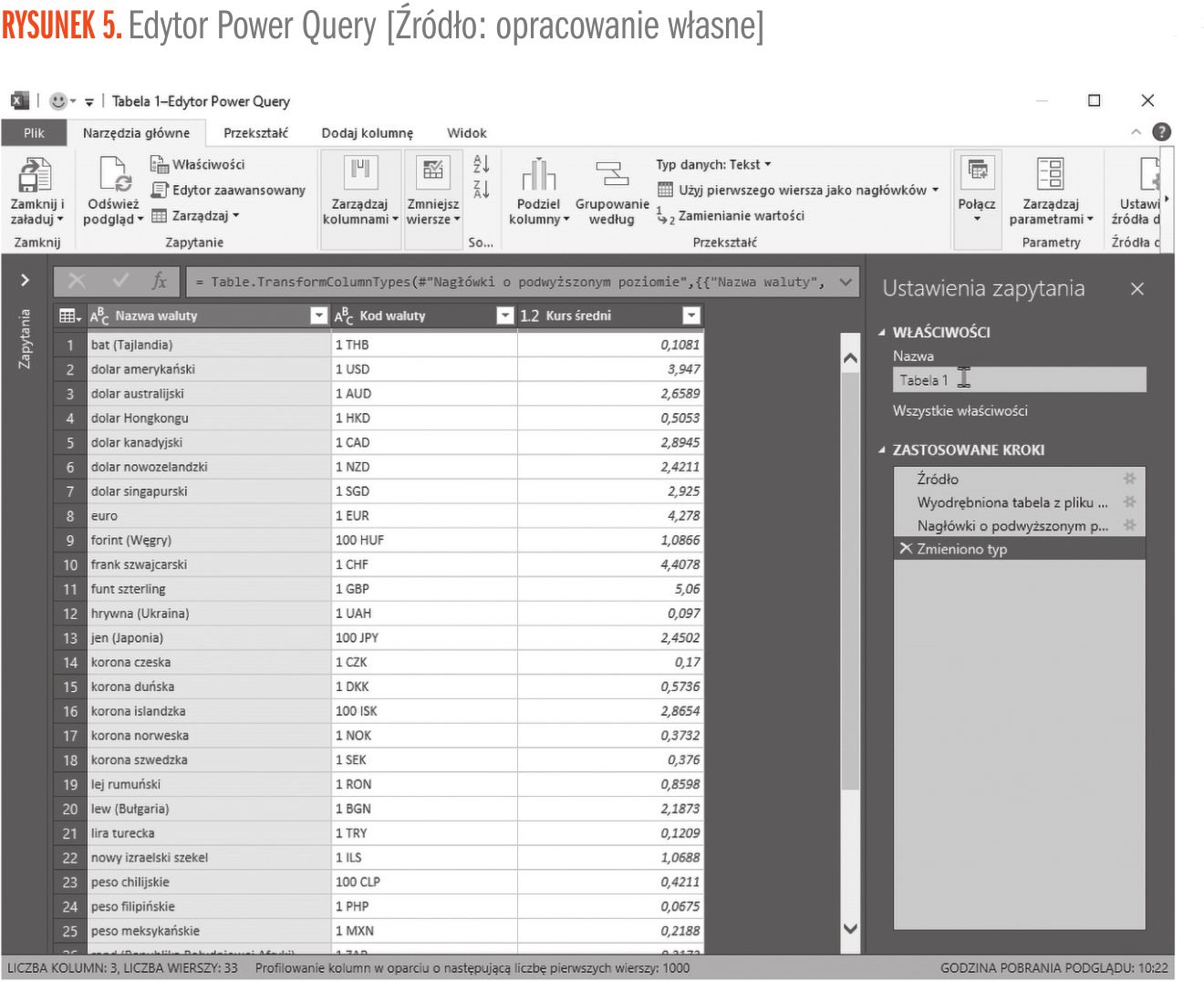The image size is (1204, 981).
Task: Switch to the Dodaj kolumnę tab
Action: [x=368, y=133]
